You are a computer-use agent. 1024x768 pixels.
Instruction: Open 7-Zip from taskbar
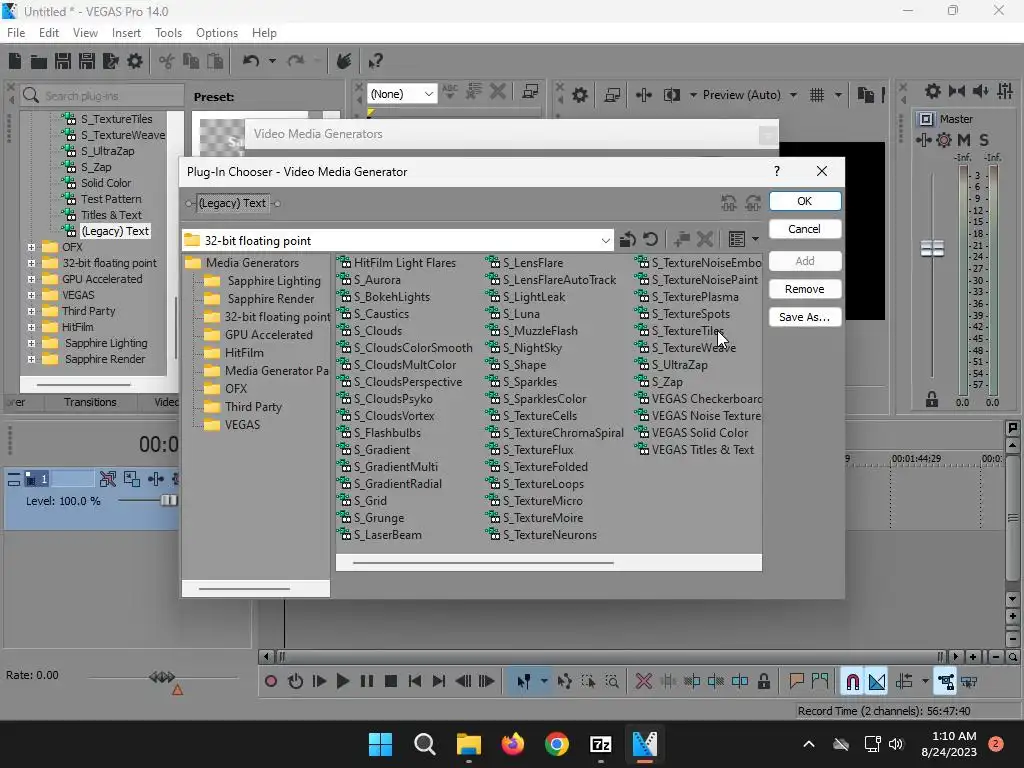pyautogui.click(x=600, y=744)
